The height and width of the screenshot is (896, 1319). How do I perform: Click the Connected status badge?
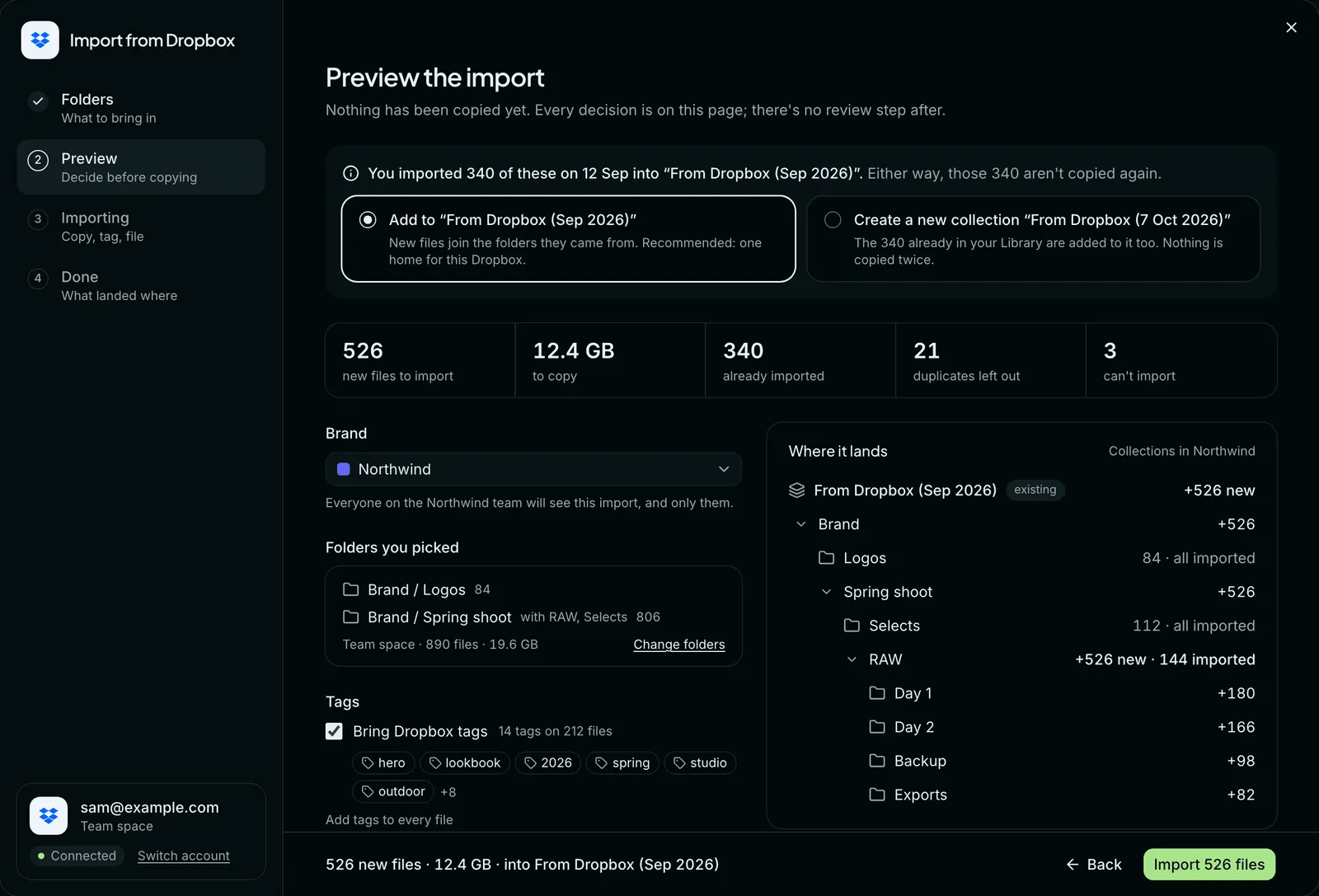click(x=77, y=856)
